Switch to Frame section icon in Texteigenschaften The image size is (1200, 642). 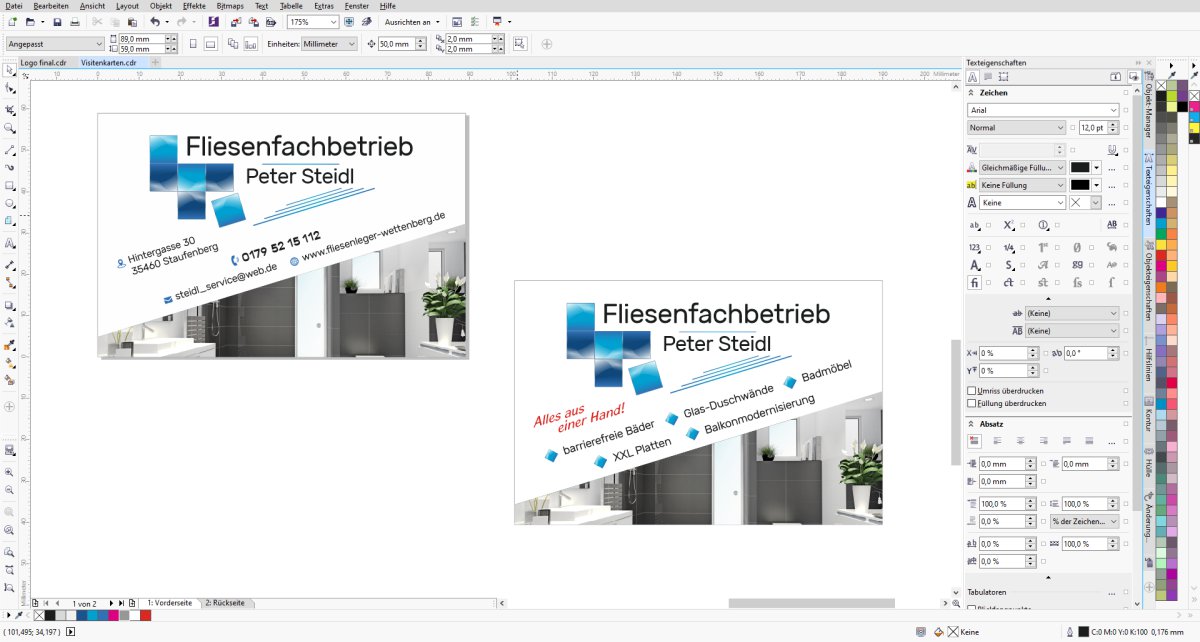[1004, 77]
